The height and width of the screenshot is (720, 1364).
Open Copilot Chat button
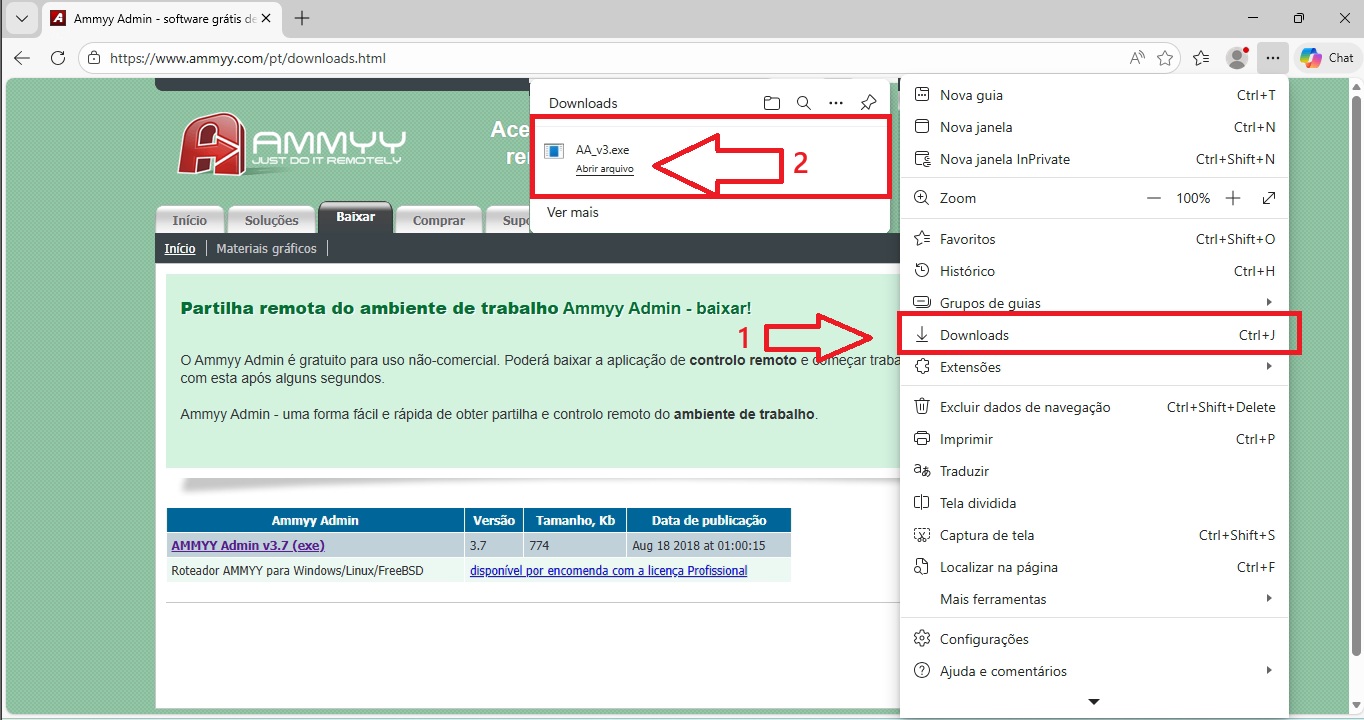point(1326,58)
